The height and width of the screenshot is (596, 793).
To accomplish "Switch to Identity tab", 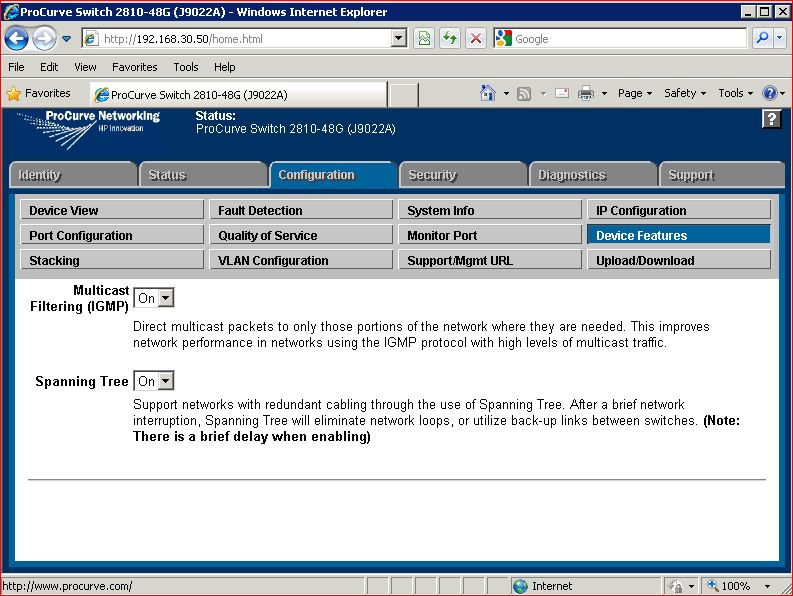I will tap(73, 175).
